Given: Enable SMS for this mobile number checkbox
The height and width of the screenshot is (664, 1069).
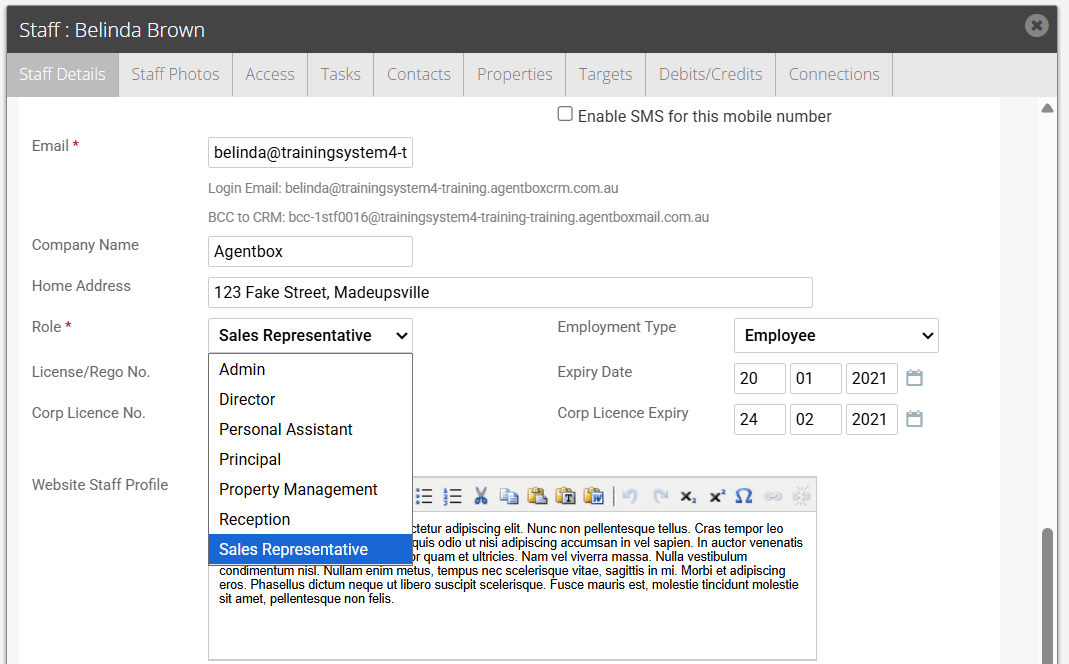Looking at the screenshot, I should coord(565,114).
